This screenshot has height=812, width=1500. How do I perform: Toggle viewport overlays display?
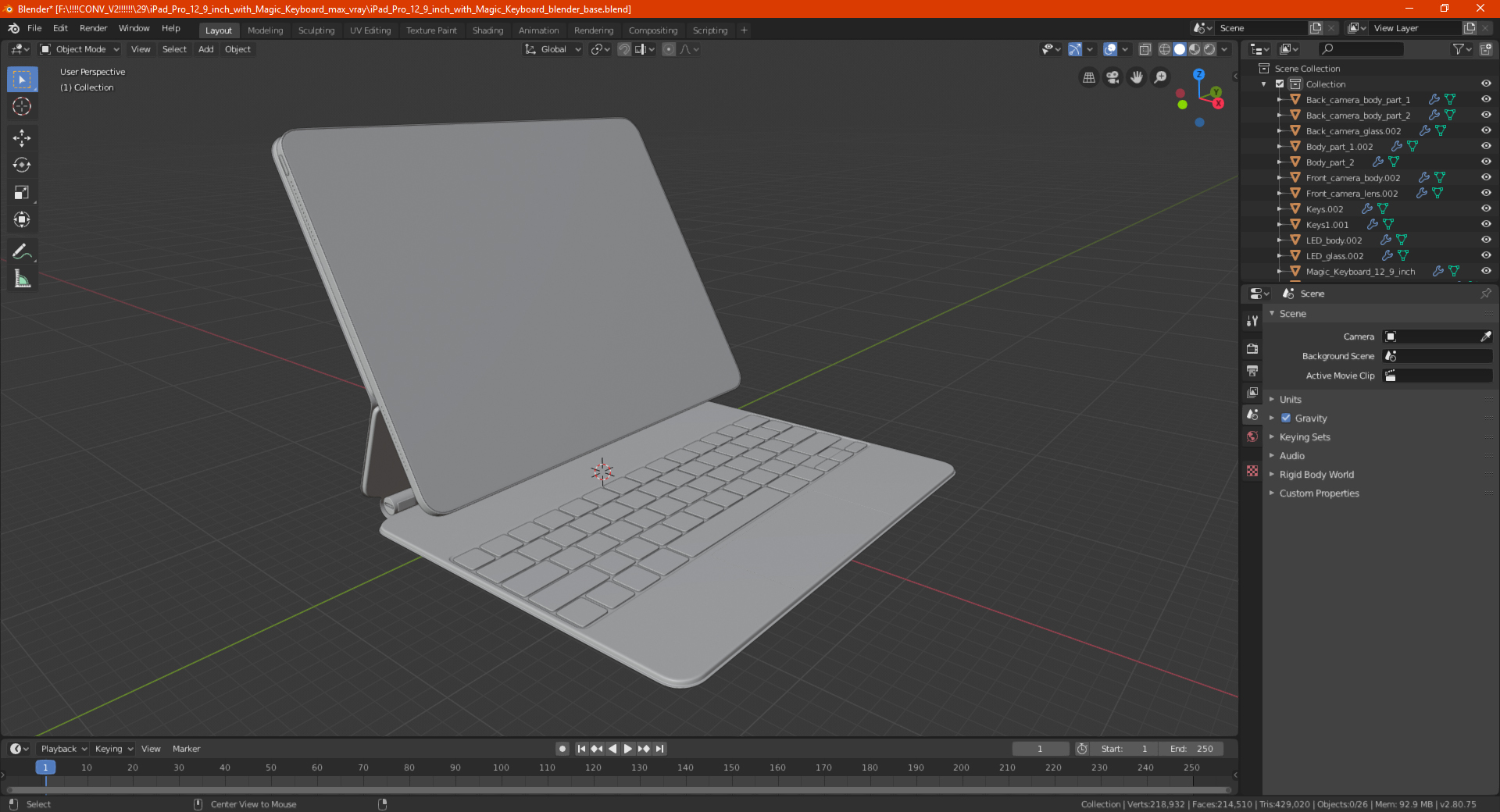click(1110, 49)
